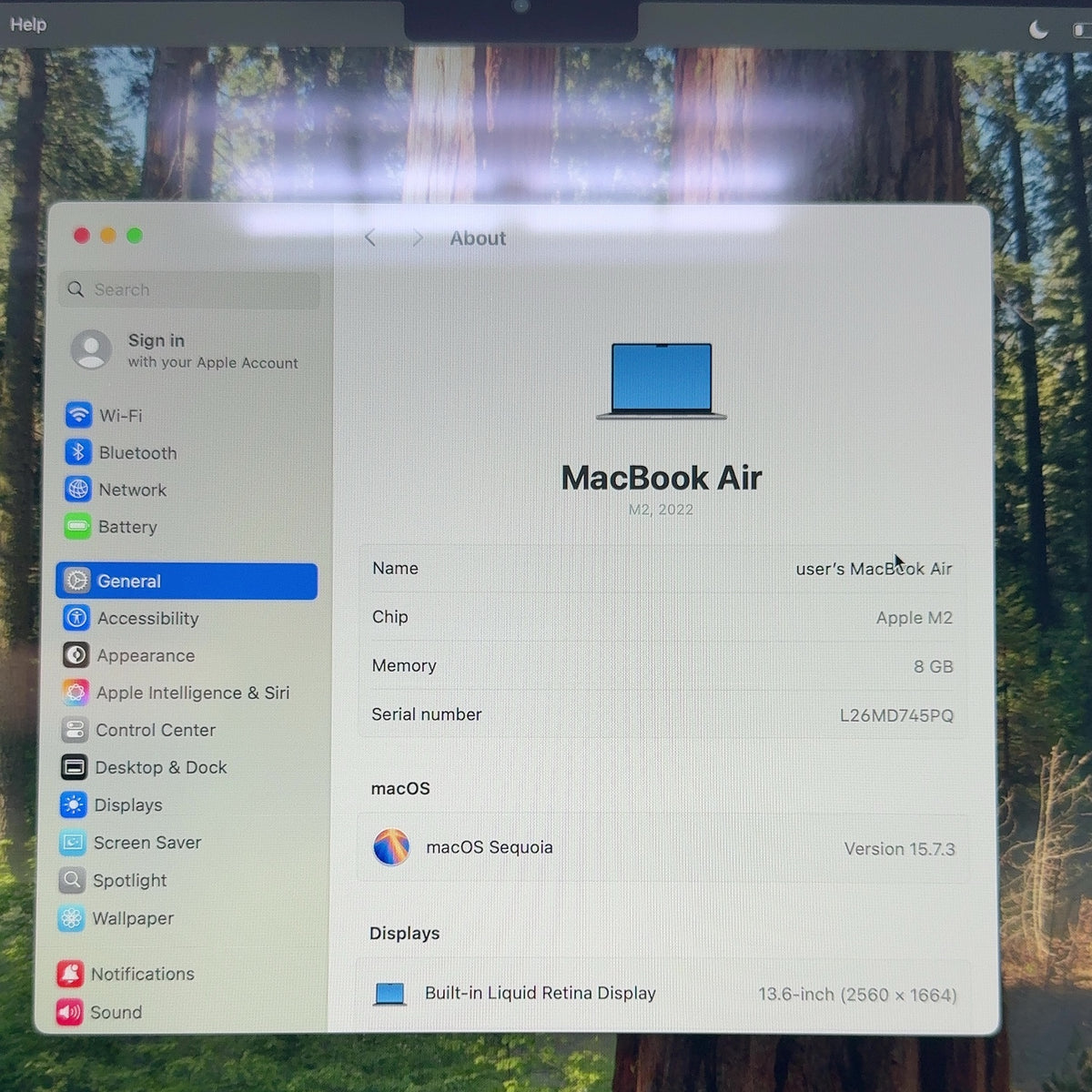Click the macOS Sequoia logo icon

(391, 847)
